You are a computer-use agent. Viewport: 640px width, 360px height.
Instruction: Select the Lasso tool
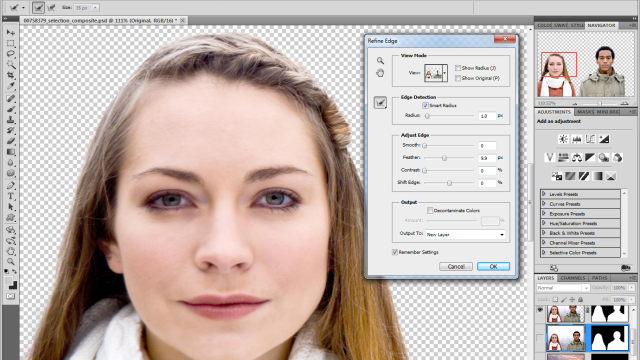[11, 54]
